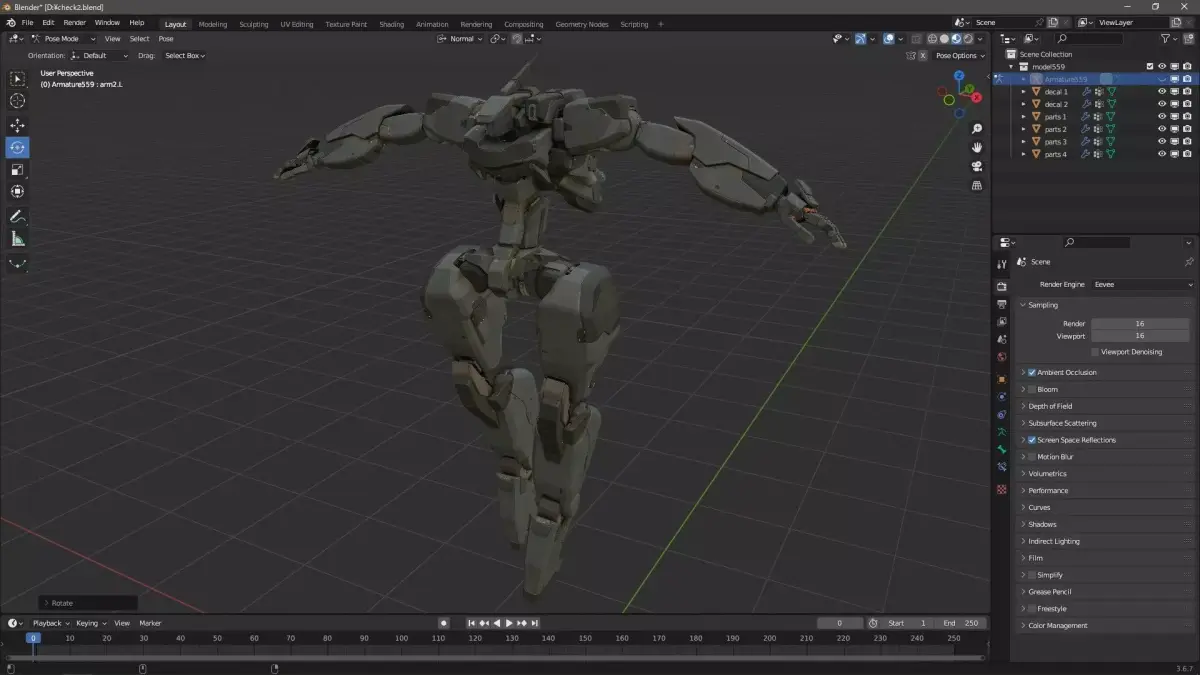1200x675 pixels.
Task: Toggle the camera view icon
Action: click(x=977, y=166)
